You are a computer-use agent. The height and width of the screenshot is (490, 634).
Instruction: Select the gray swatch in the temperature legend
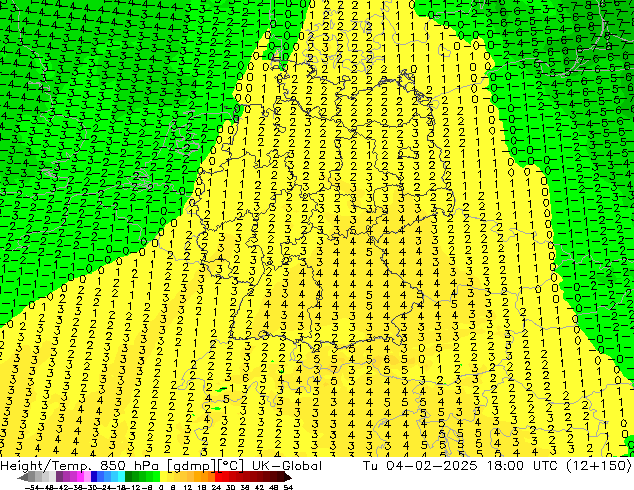point(32,477)
